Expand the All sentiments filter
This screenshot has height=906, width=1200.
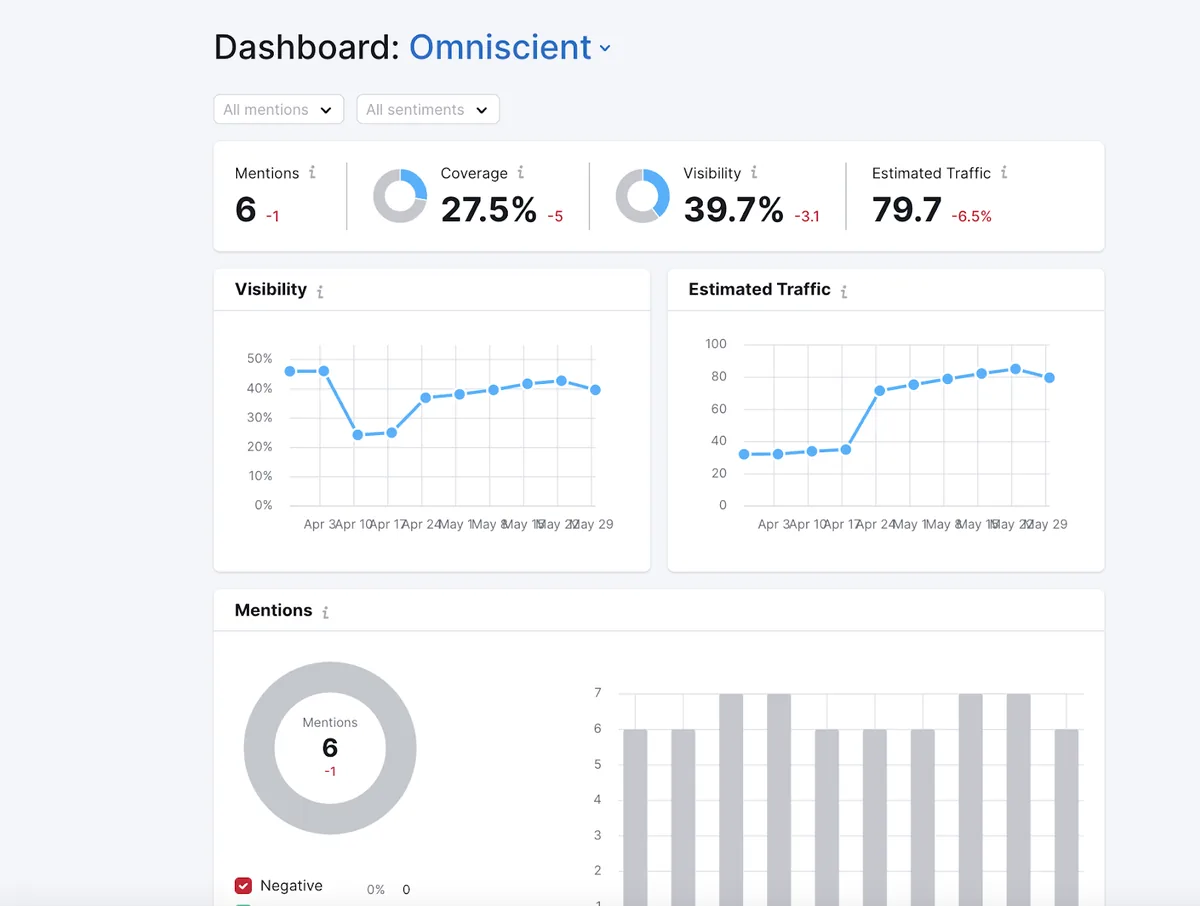428,109
